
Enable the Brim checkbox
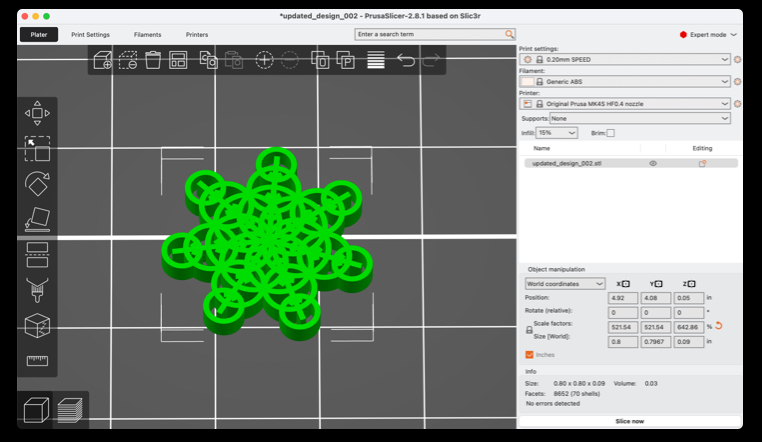coord(610,133)
